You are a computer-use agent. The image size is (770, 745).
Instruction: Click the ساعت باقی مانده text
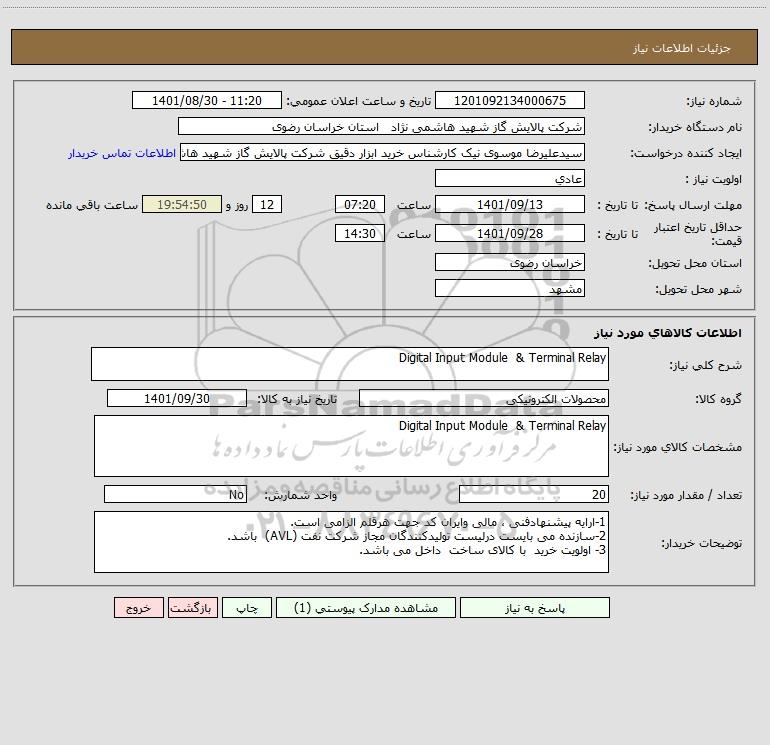click(x=92, y=205)
